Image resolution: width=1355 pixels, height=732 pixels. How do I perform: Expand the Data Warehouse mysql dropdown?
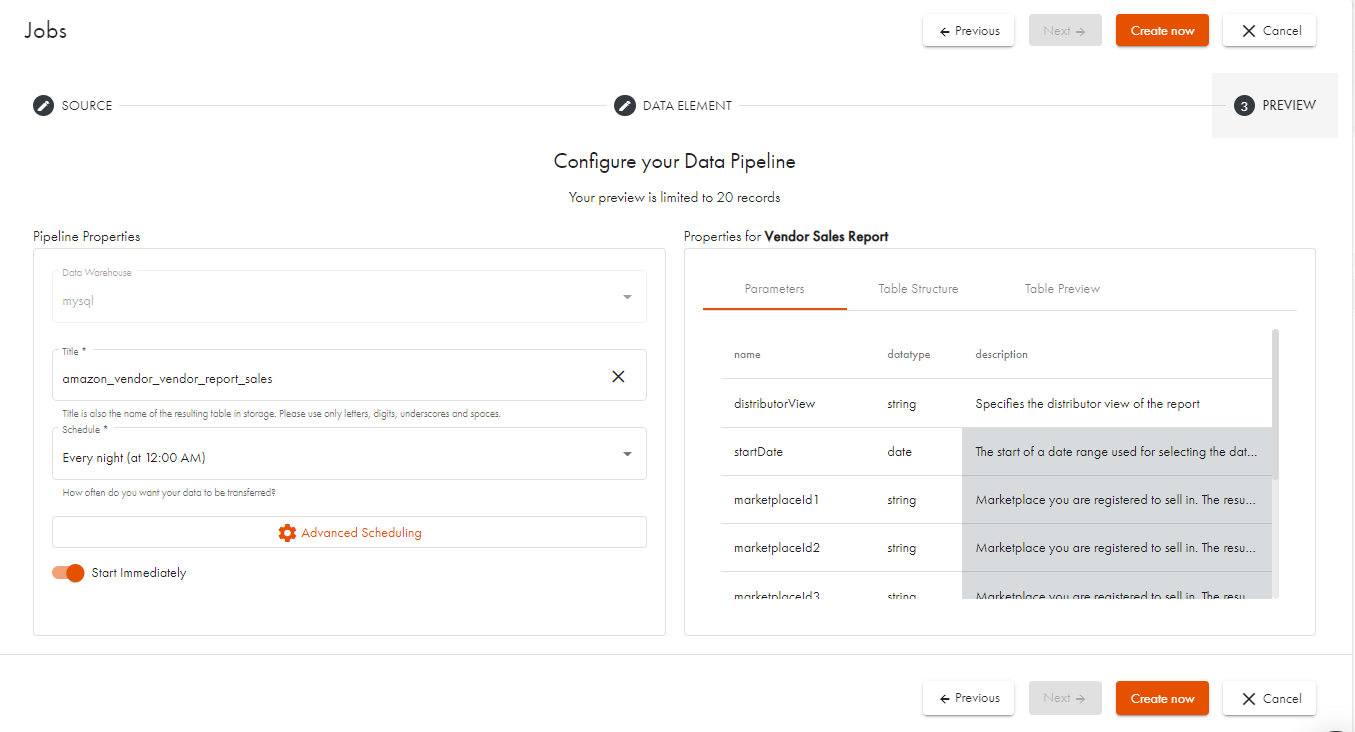tap(627, 297)
